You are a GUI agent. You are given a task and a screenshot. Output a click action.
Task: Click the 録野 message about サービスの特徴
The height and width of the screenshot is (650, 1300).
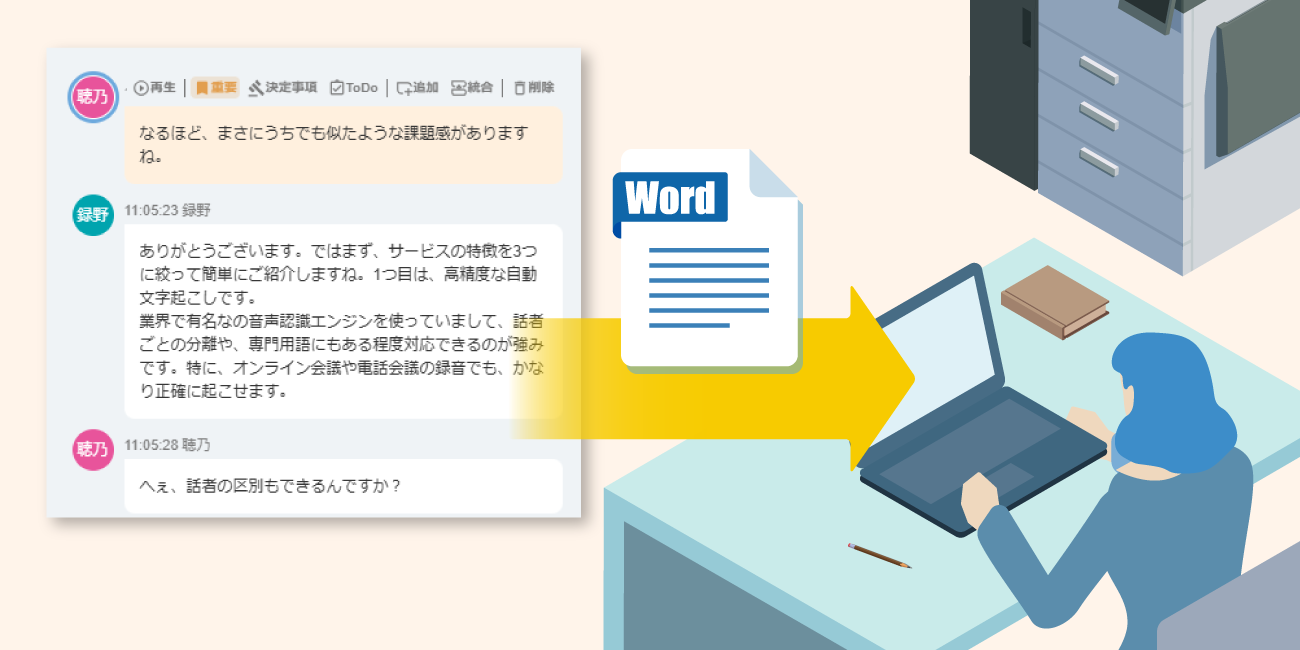(x=342, y=320)
